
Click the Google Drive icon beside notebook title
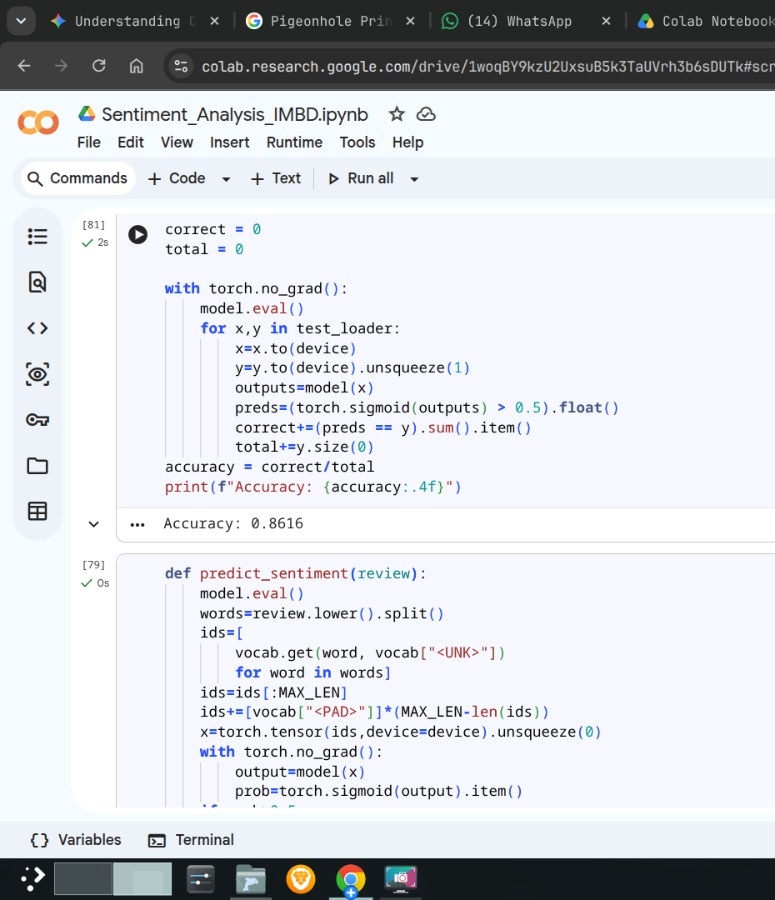coord(87,113)
